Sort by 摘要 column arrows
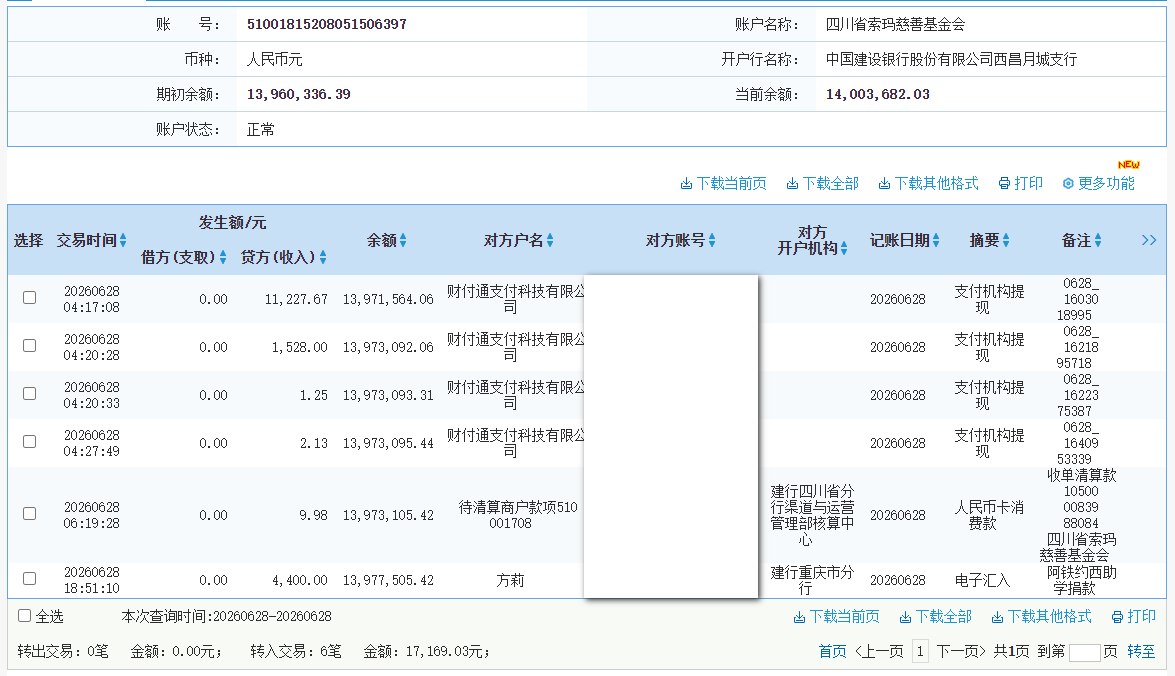1175x676 pixels. [1006, 240]
